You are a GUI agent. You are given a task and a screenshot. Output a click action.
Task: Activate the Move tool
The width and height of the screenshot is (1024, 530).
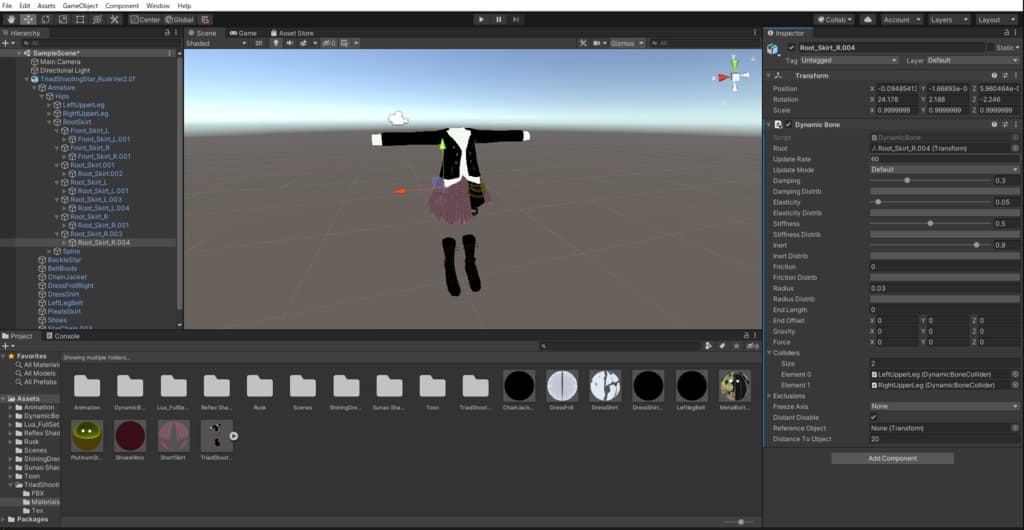pyautogui.click(x=27, y=19)
